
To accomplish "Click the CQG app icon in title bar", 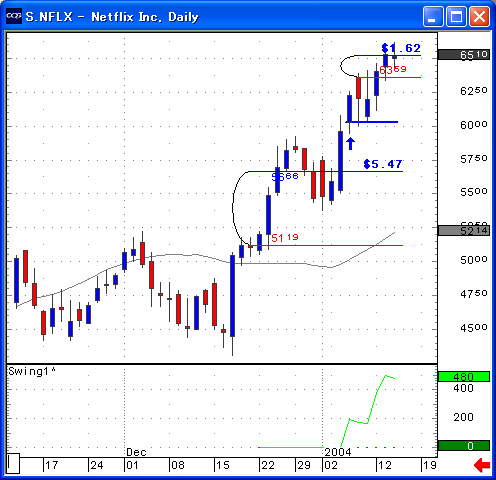I will (14, 16).
